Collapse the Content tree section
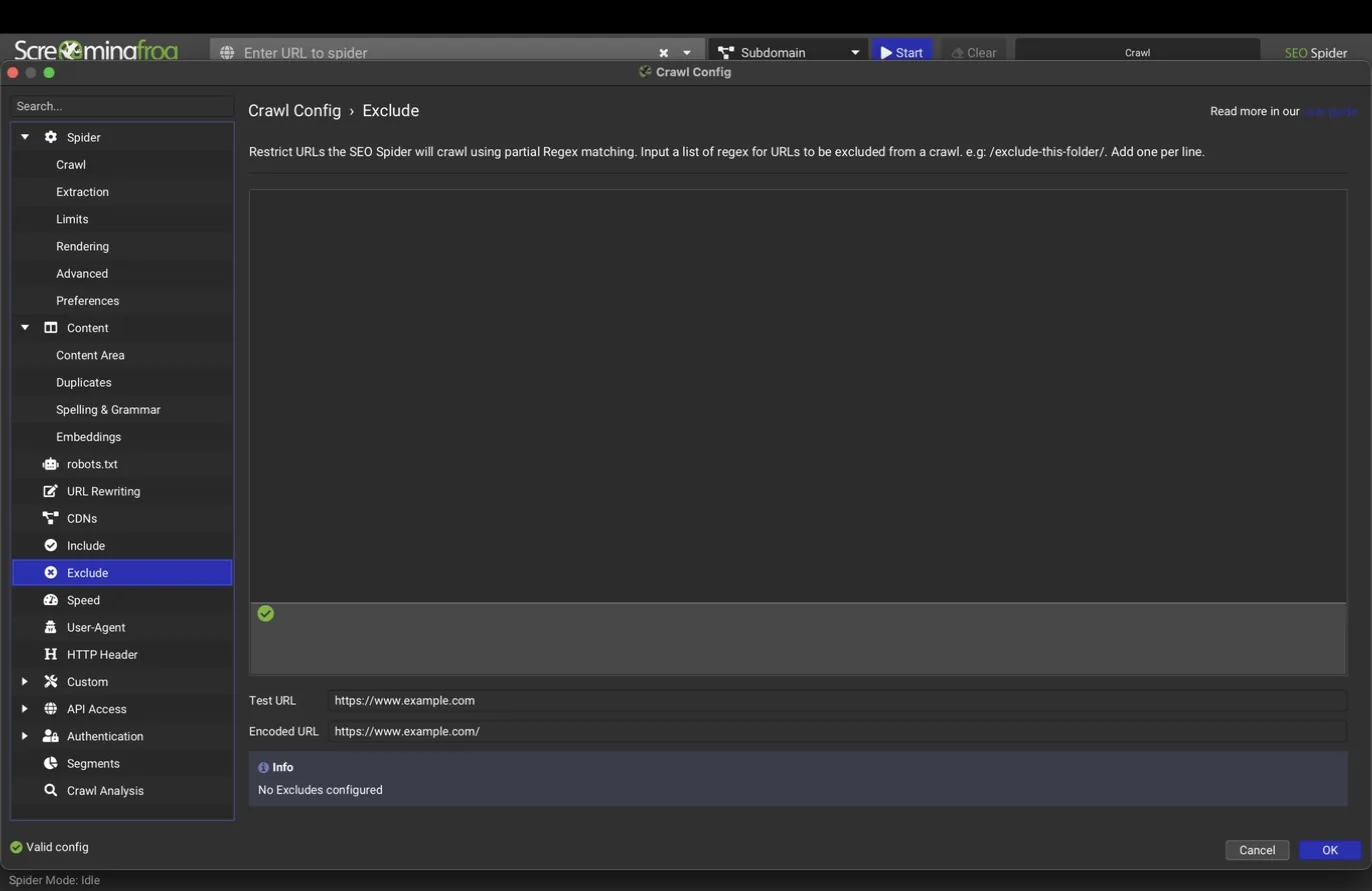1372x891 pixels. pos(25,328)
